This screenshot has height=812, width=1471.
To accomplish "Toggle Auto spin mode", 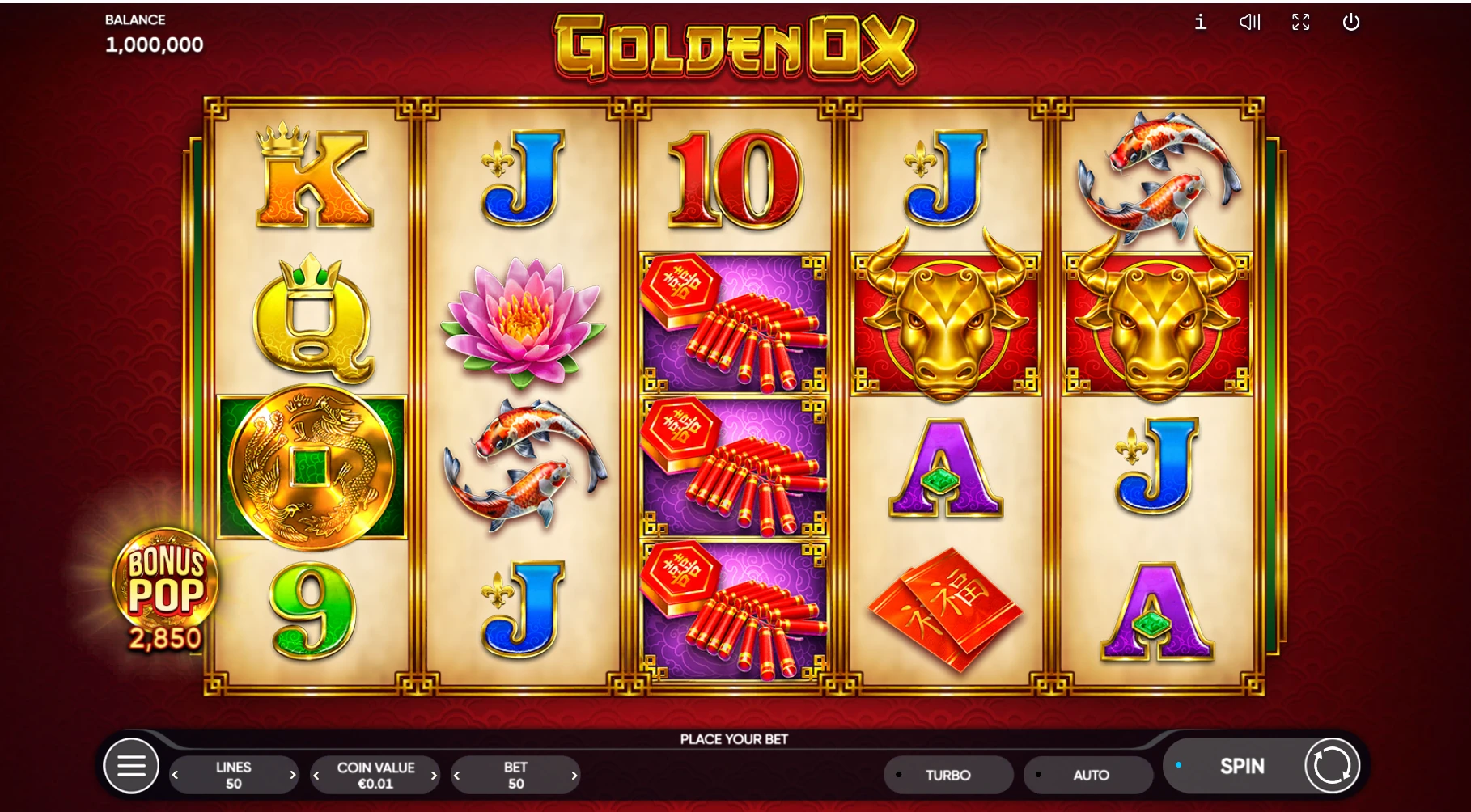I will point(1088,775).
